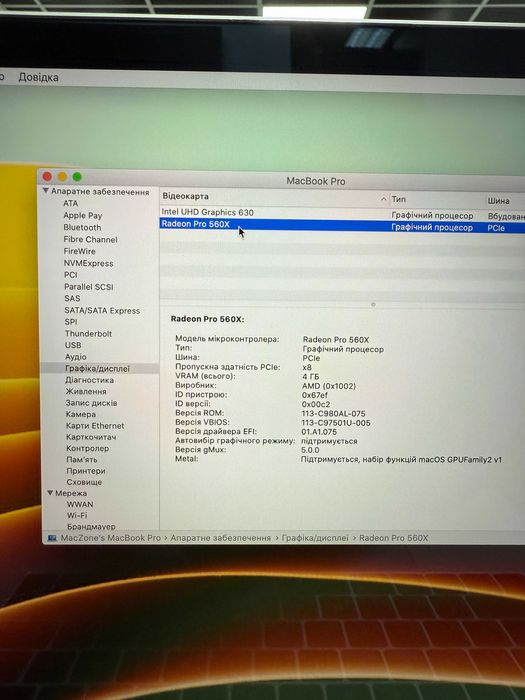The image size is (525, 700).
Task: Select NVMExpress in the sidebar
Action: click(88, 263)
